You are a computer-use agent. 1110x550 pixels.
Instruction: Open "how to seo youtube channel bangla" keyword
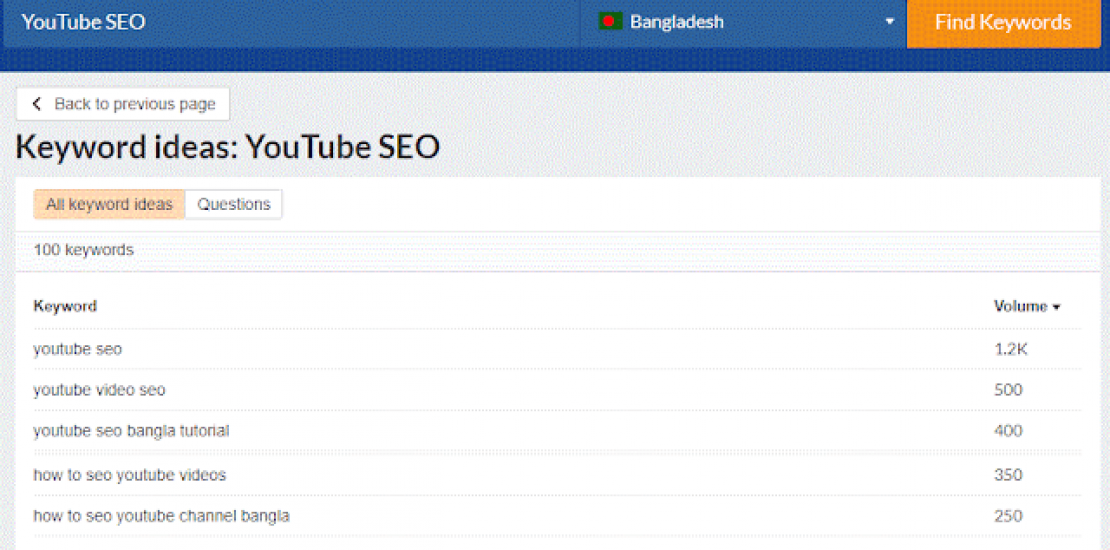pyautogui.click(x=161, y=516)
